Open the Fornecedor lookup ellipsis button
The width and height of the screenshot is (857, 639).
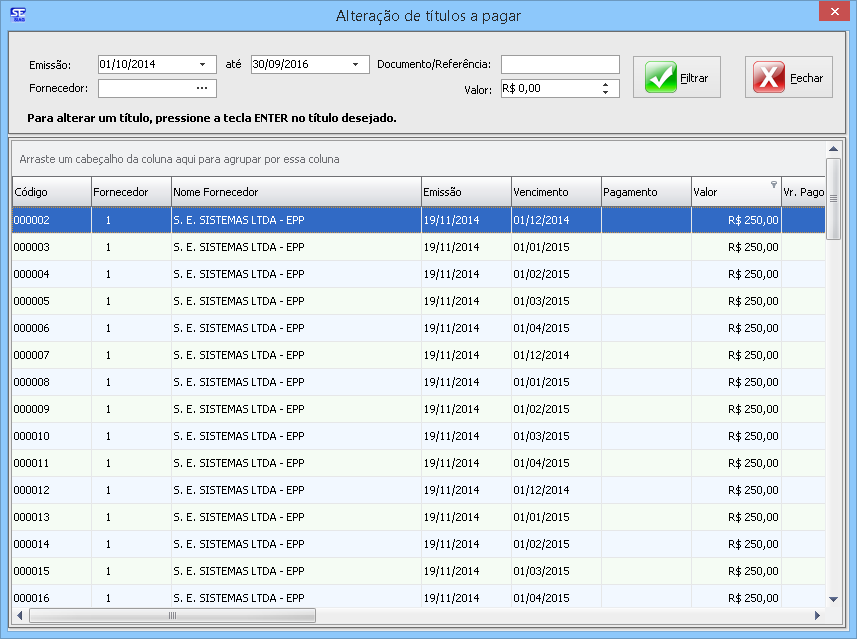click(x=201, y=88)
